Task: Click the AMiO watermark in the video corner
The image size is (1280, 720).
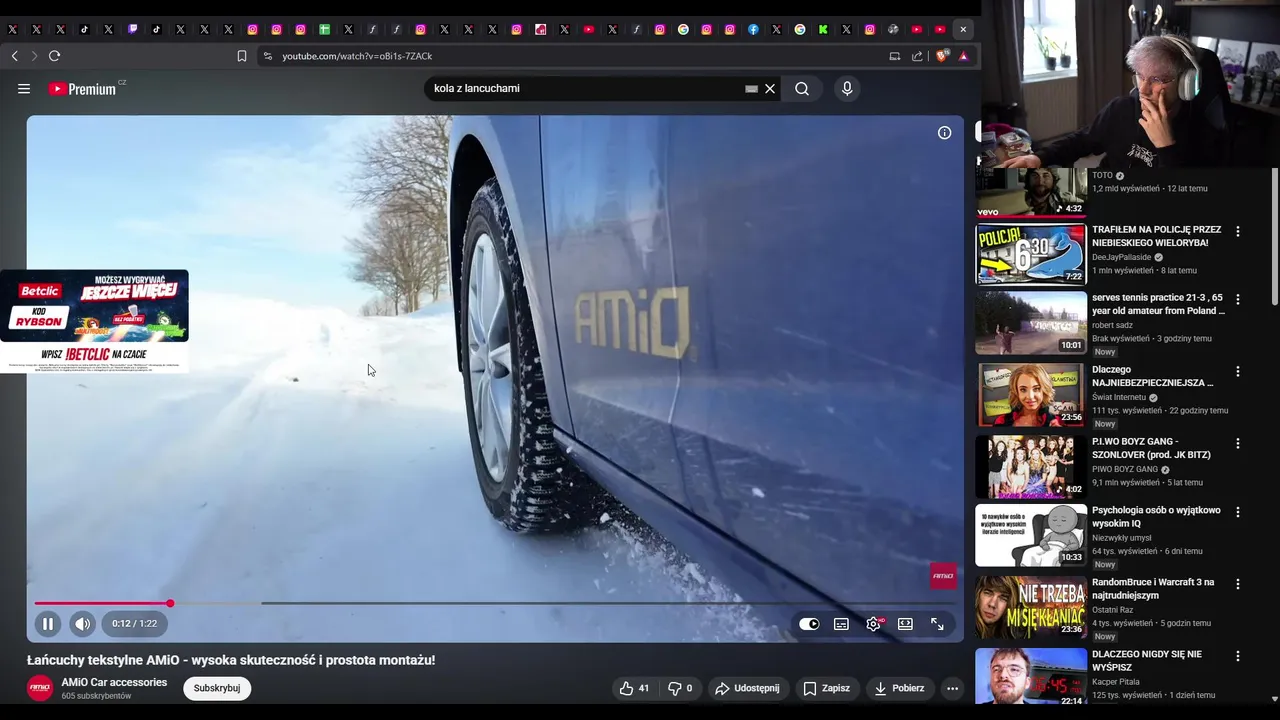Action: pos(943,576)
